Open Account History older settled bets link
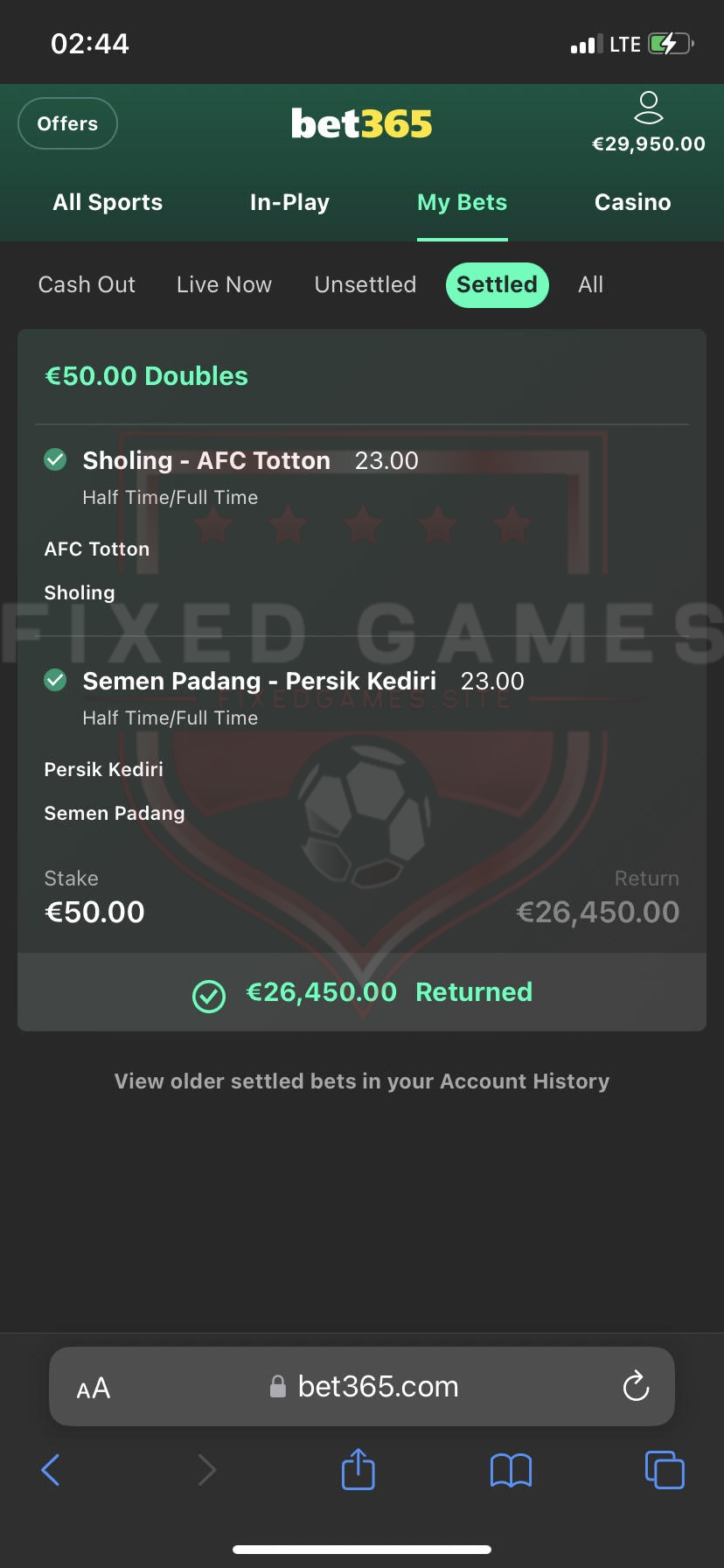Screen dimensions: 724x1568 (362, 1081)
